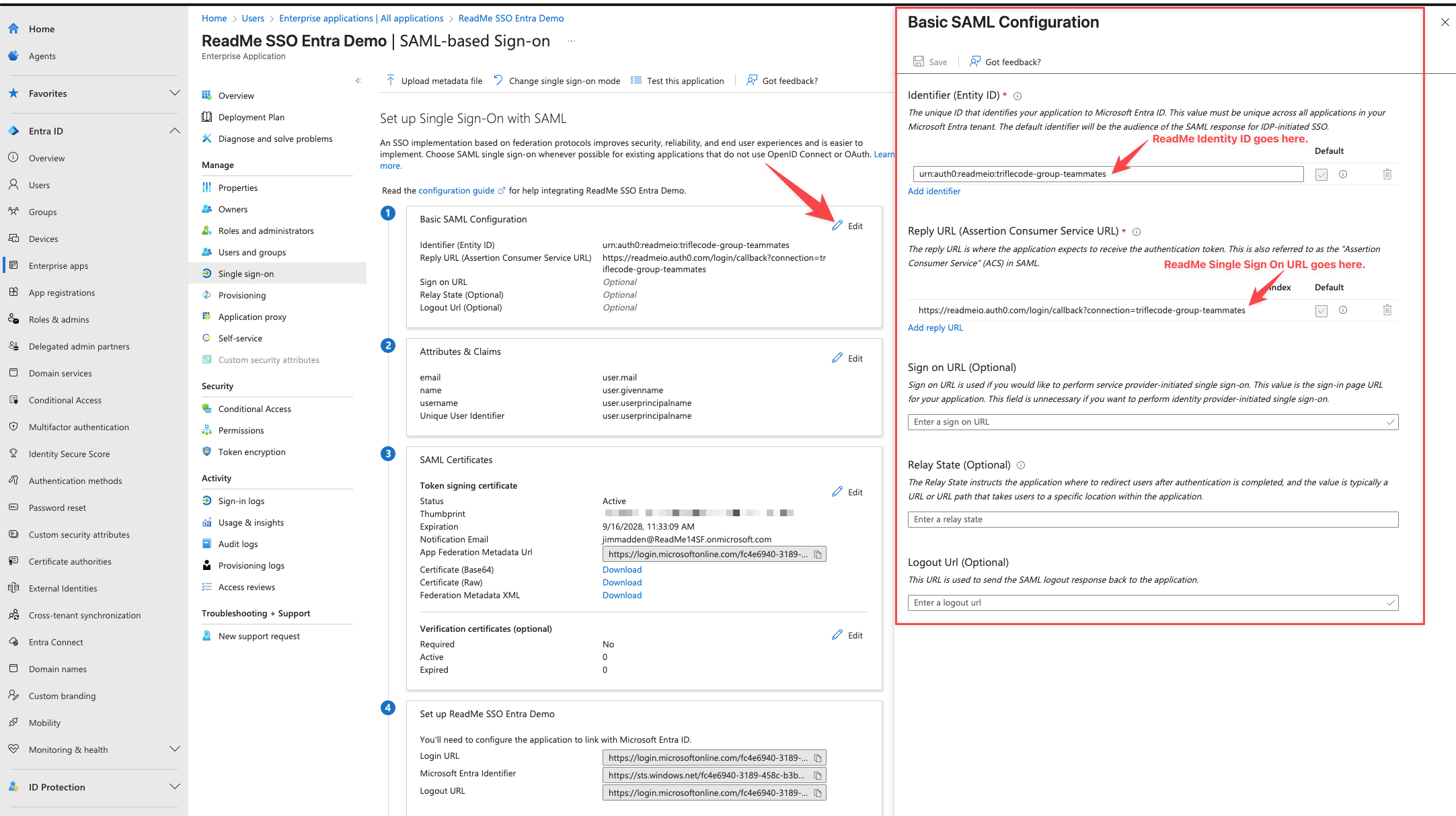
Task: Click pencil icon for Verification certificates
Action: pos(837,635)
